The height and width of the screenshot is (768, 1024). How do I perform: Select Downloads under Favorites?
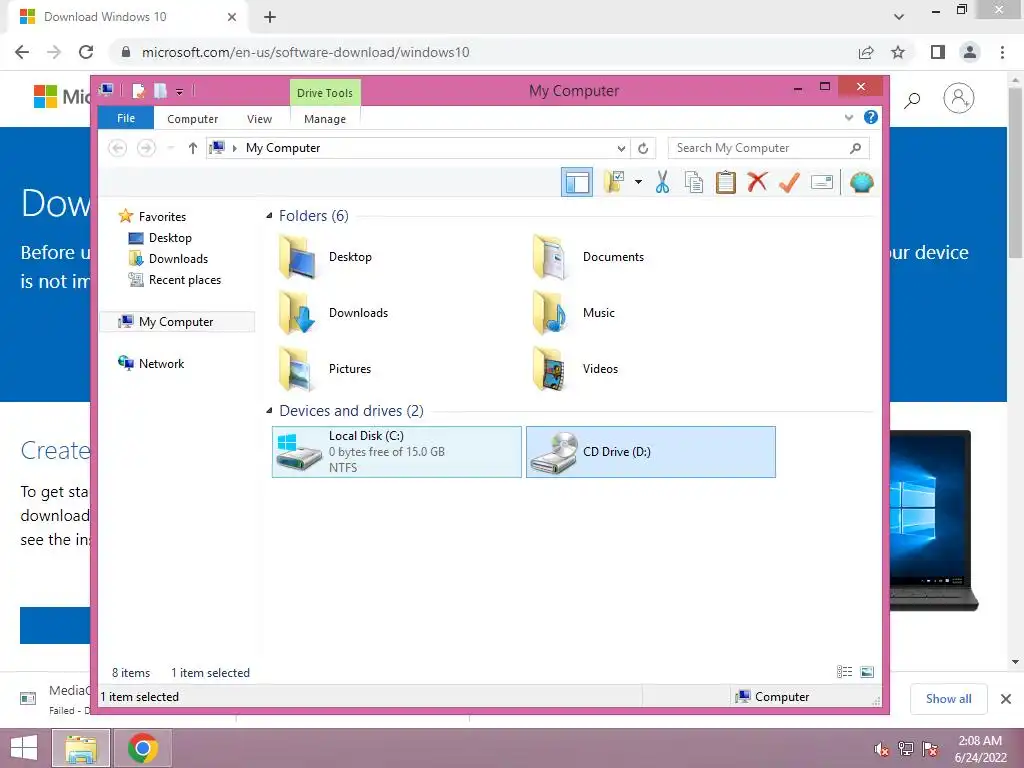[x=178, y=259]
